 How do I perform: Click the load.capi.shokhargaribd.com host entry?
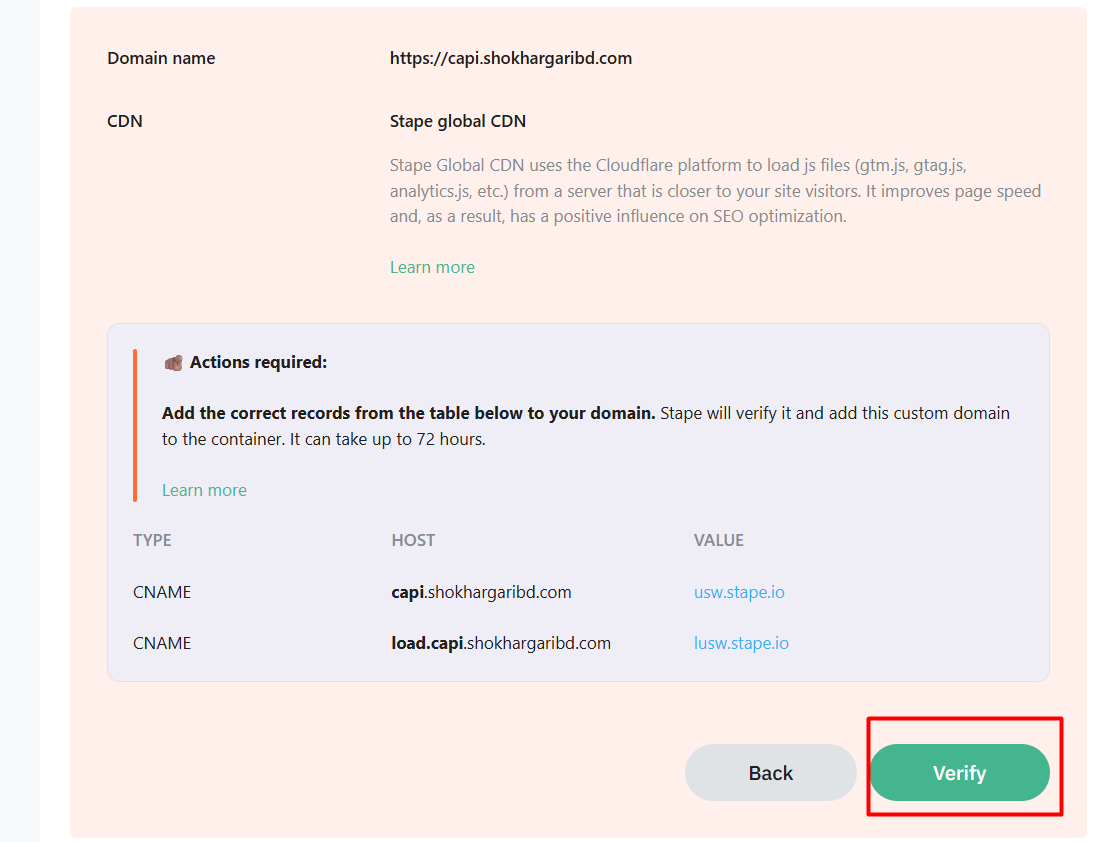(500, 643)
